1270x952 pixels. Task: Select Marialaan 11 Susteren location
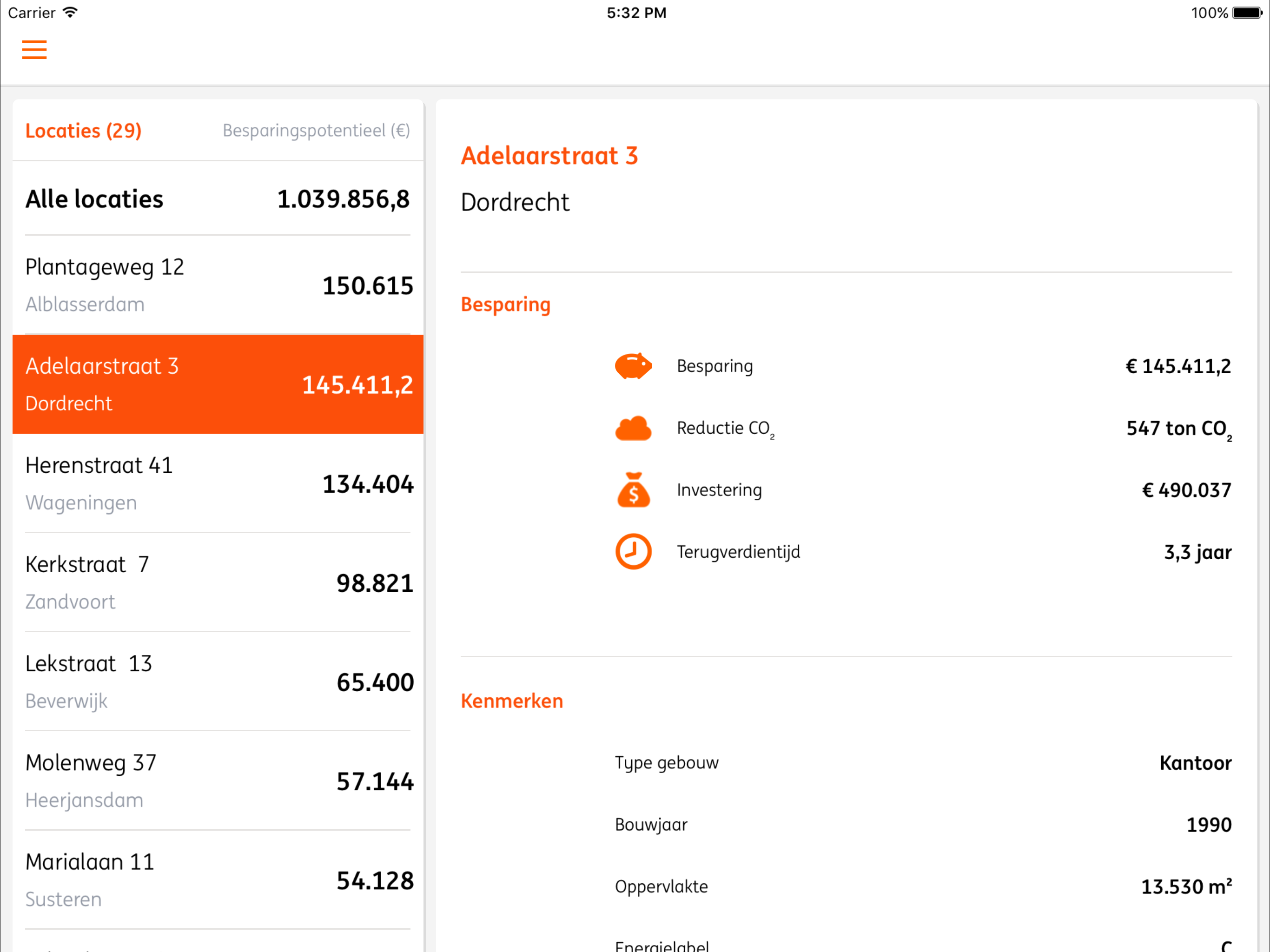218,880
